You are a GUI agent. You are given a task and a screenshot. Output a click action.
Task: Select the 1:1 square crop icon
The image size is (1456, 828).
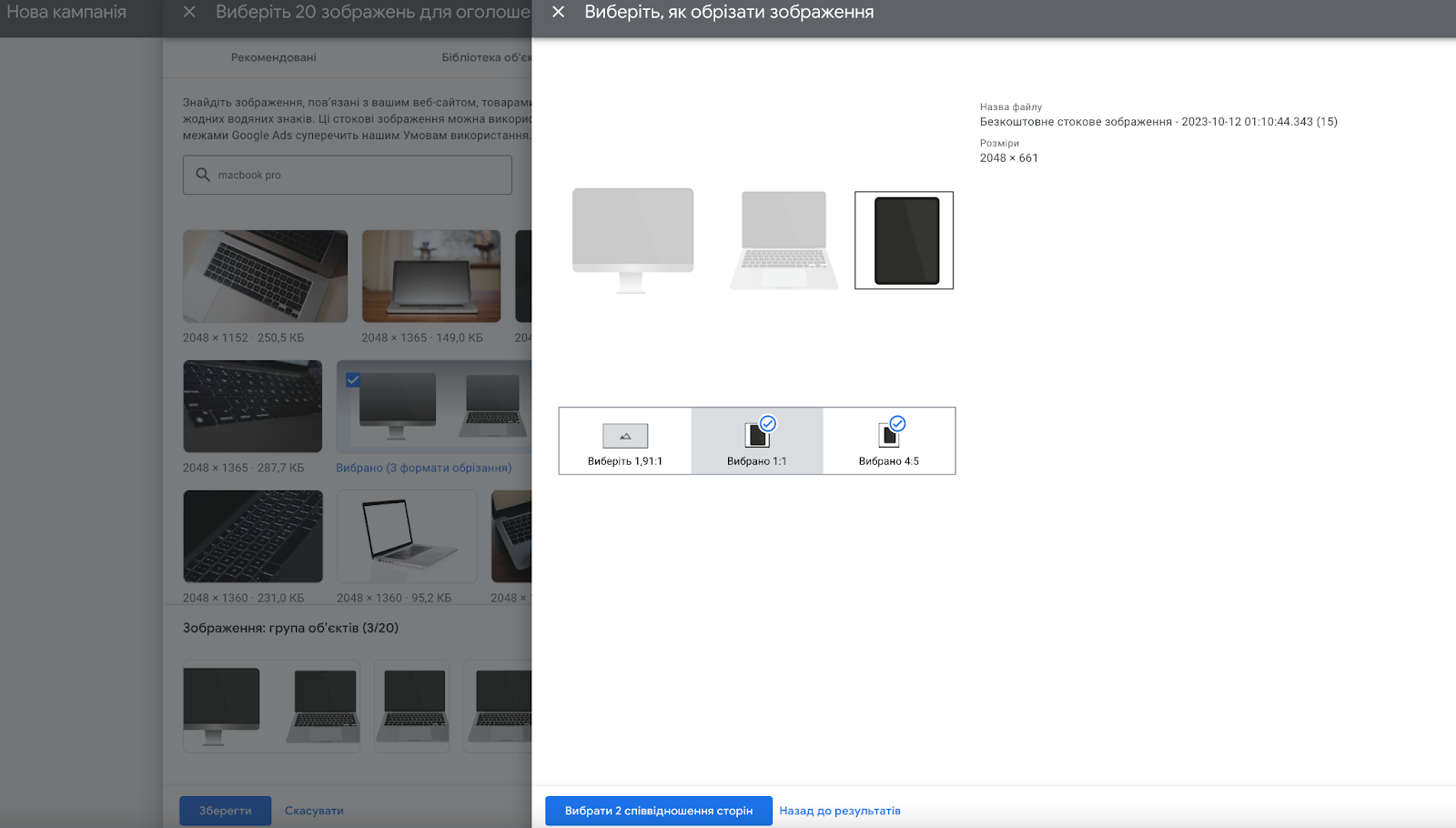(755, 436)
